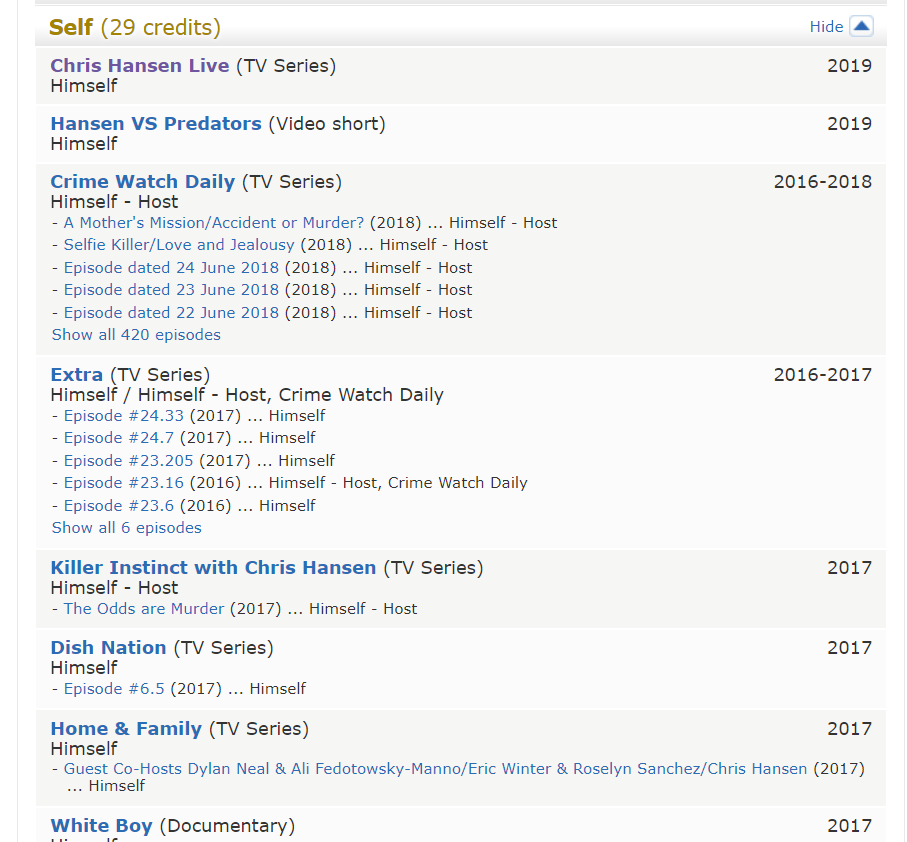The height and width of the screenshot is (842, 907).
Task: Select the 2017 year beside Killer Instinct
Action: click(x=849, y=568)
